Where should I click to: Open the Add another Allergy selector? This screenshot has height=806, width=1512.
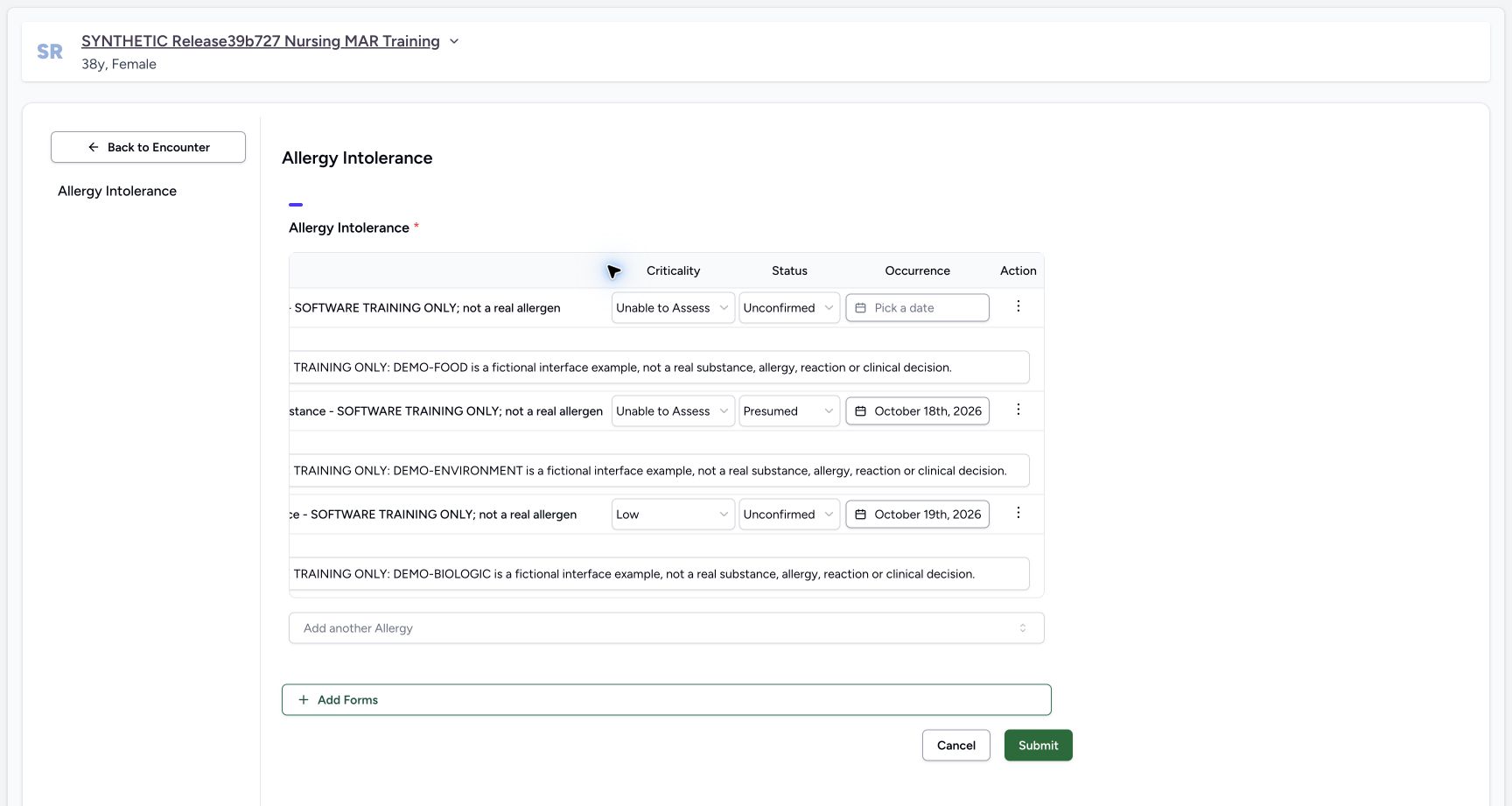click(667, 628)
